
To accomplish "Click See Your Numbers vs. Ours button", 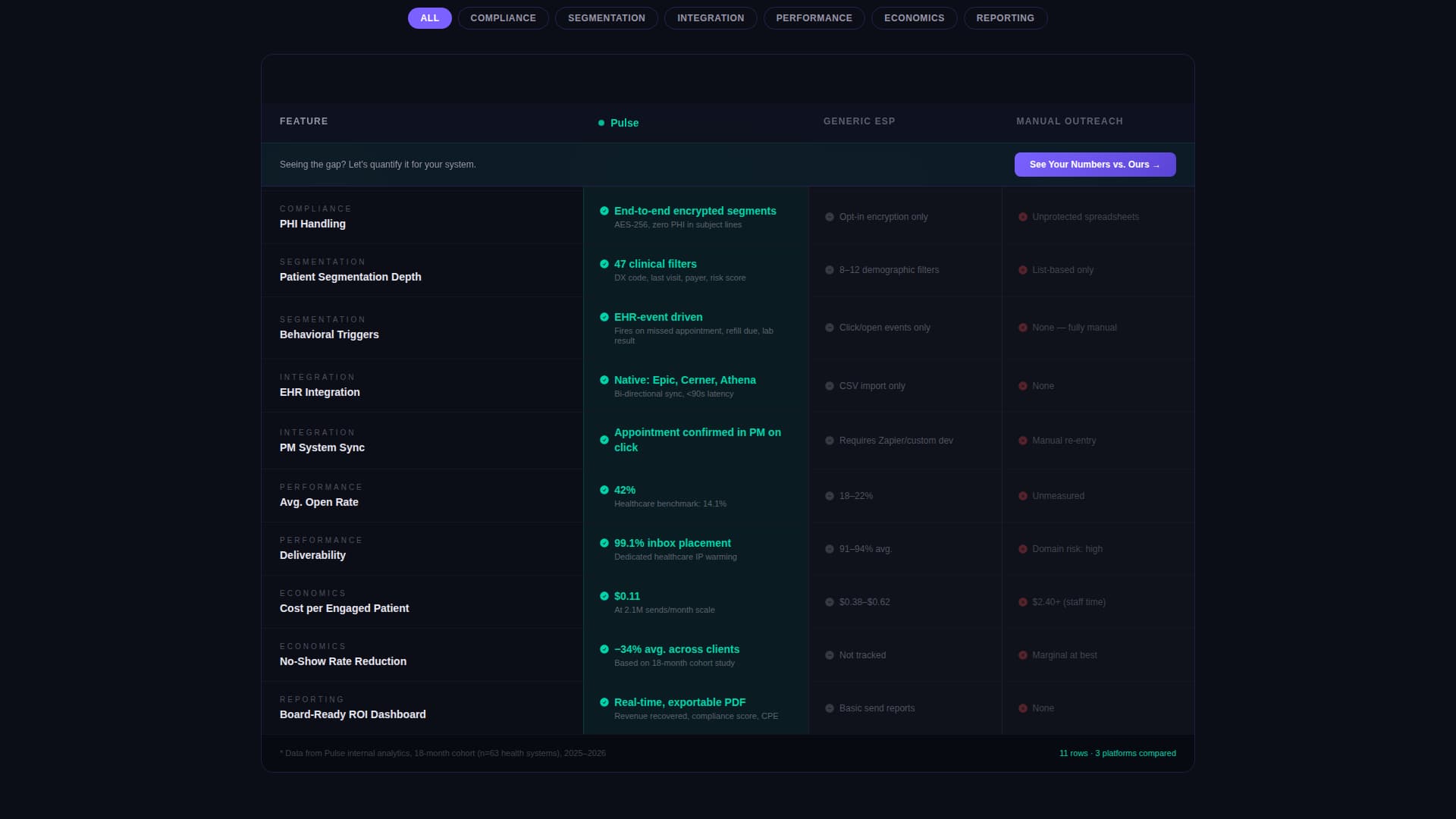I will [1095, 165].
